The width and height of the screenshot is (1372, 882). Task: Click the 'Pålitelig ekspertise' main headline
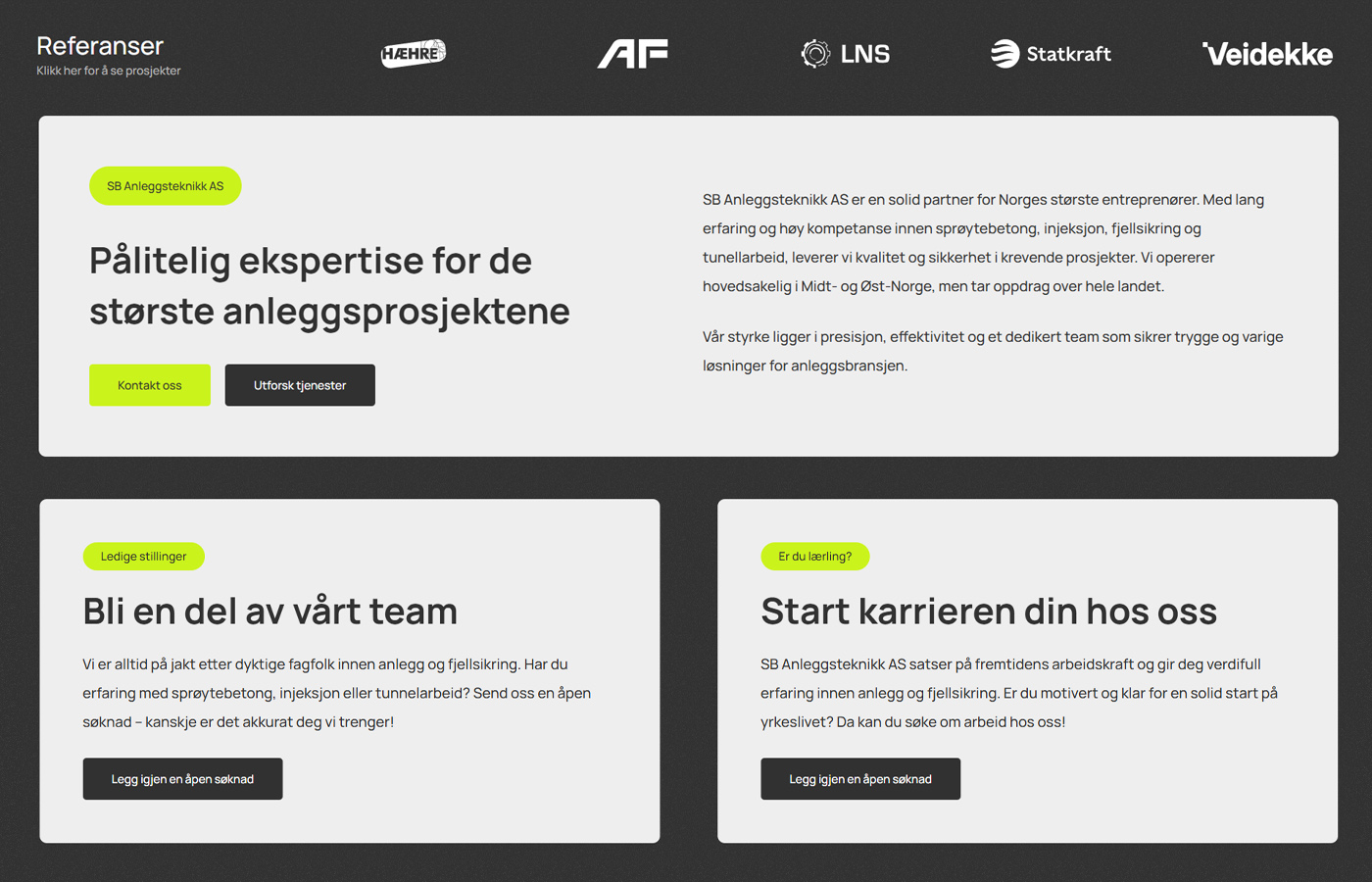[329, 286]
